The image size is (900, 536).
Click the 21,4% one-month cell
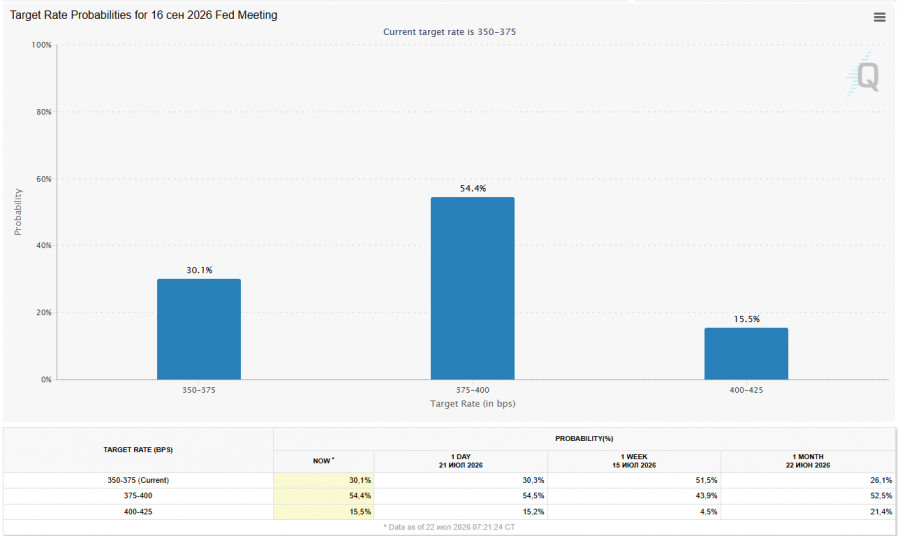(x=808, y=512)
